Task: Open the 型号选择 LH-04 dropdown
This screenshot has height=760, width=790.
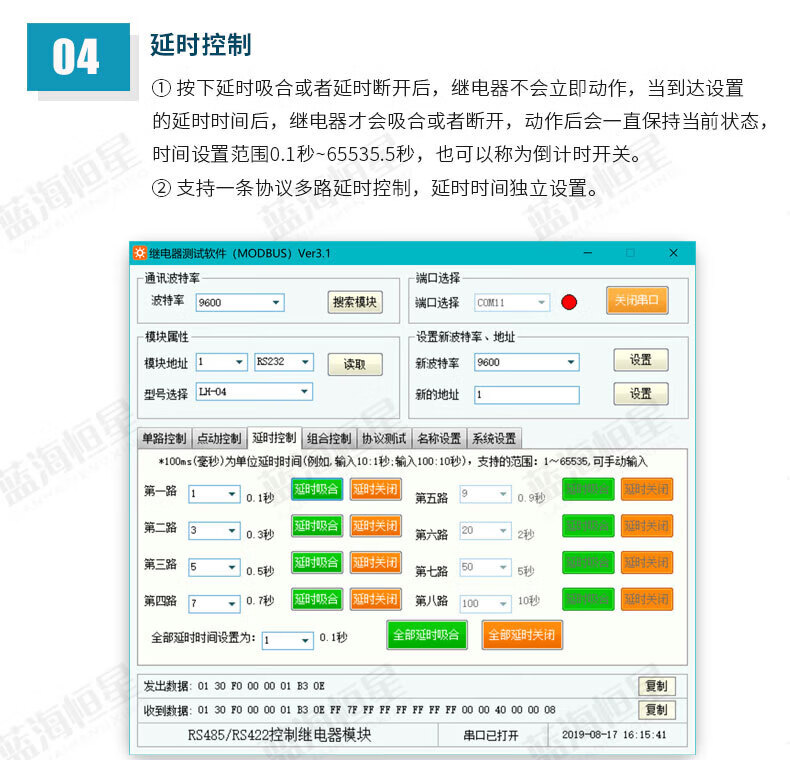Action: tap(254, 392)
